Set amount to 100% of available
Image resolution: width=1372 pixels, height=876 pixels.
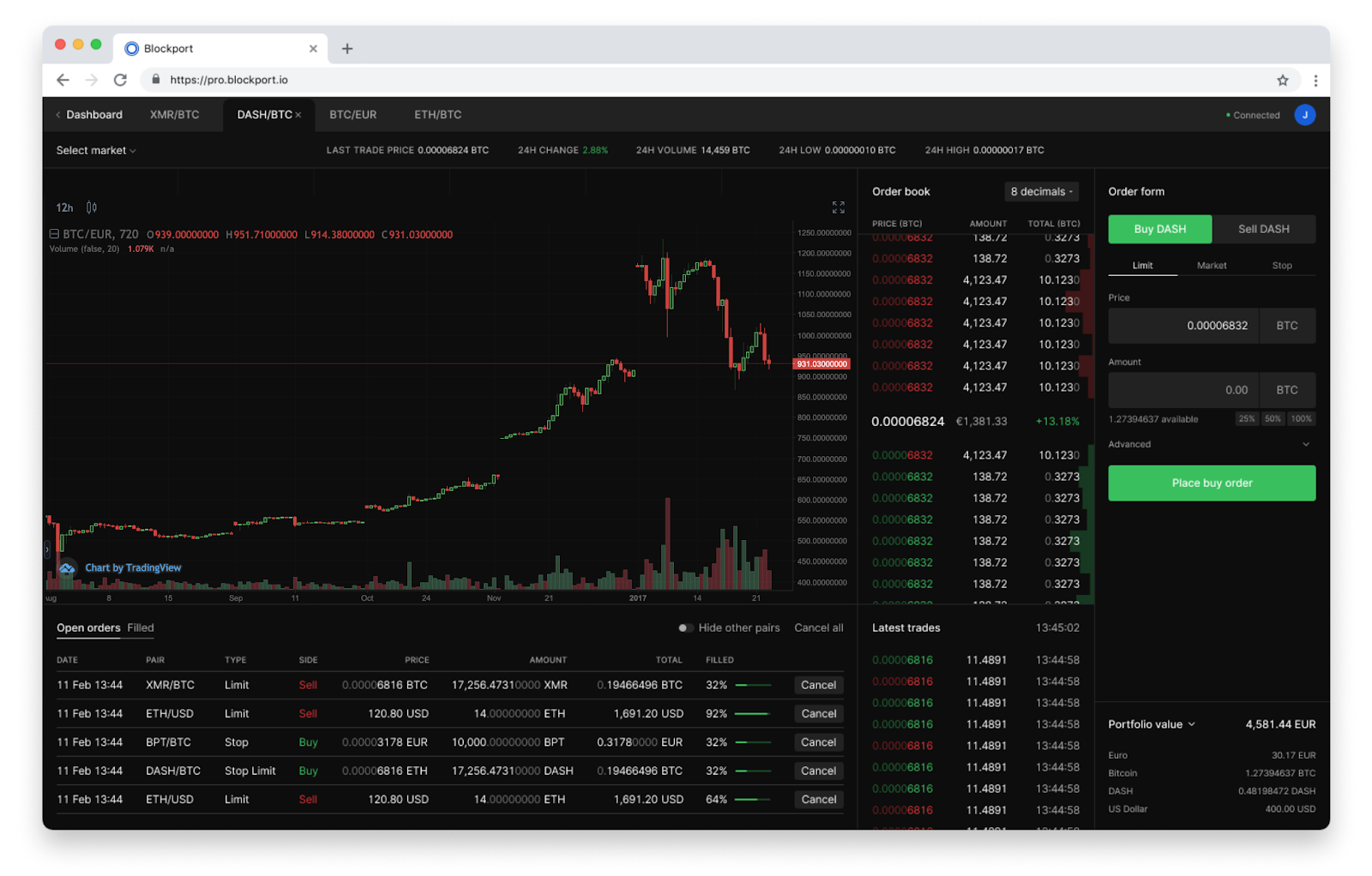(x=1301, y=419)
